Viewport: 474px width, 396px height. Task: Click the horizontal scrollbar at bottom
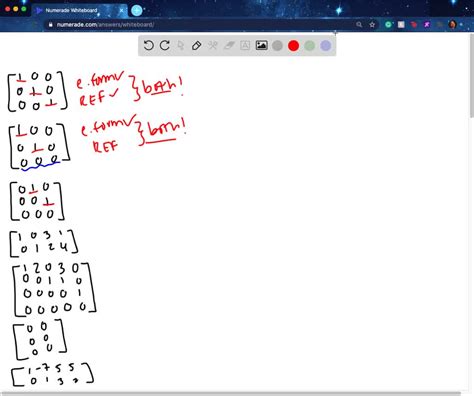[231, 394]
